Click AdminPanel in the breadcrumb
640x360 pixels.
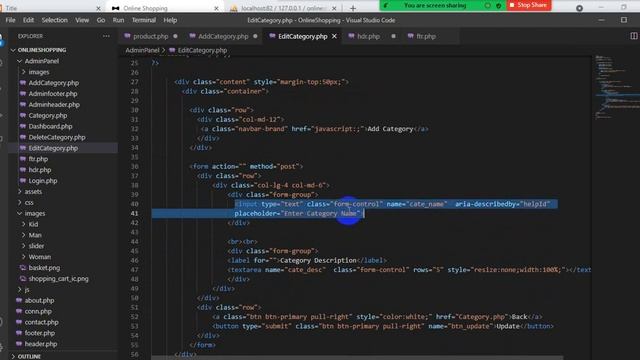[x=142, y=50]
